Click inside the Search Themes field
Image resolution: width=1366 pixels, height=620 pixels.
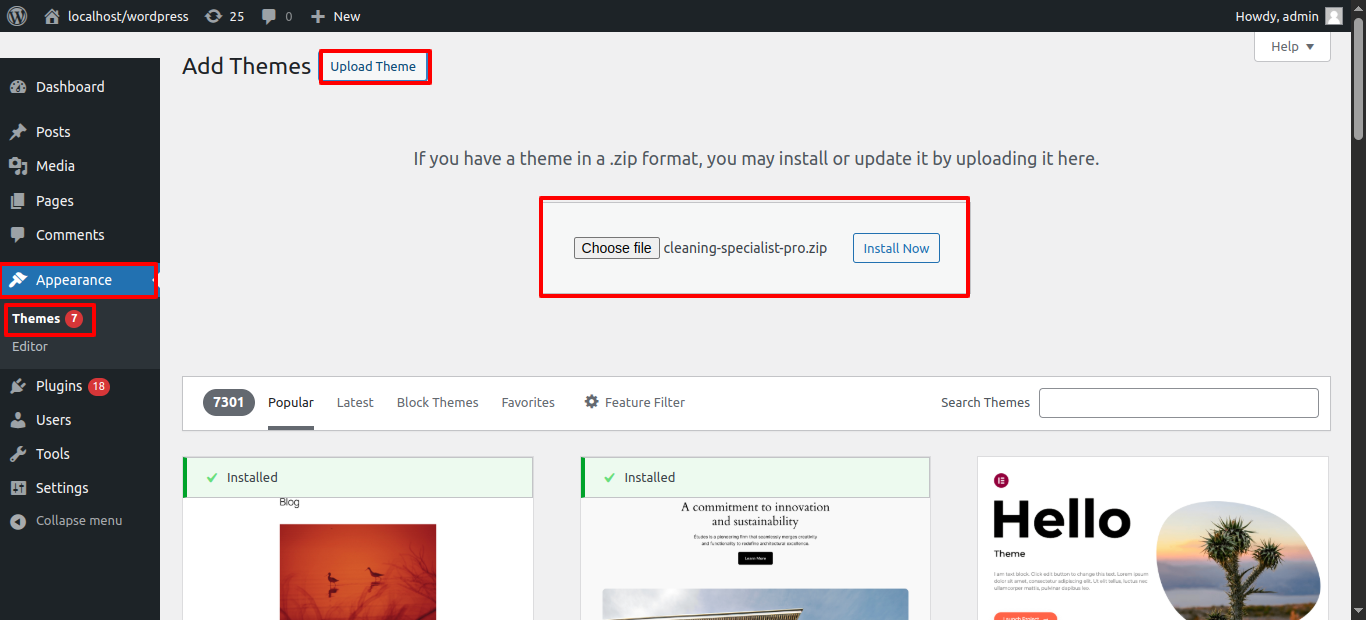[1178, 403]
